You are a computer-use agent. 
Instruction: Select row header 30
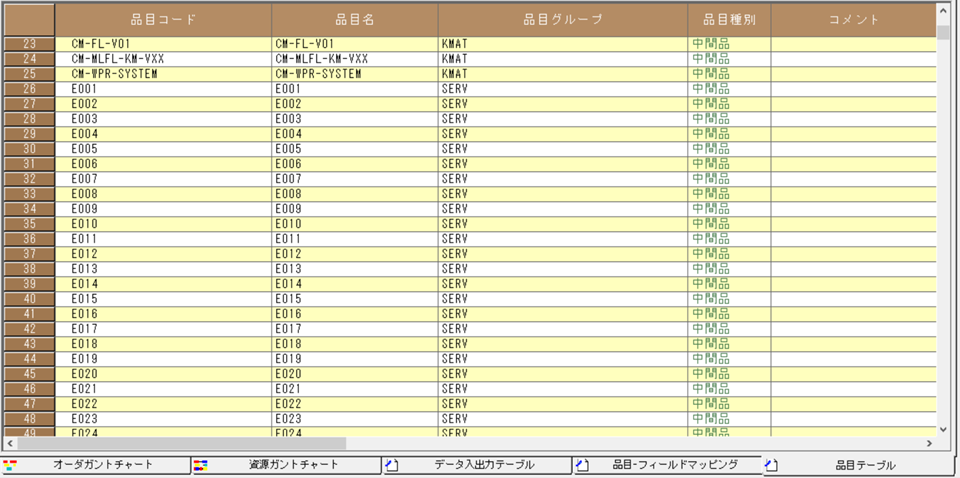pos(29,149)
